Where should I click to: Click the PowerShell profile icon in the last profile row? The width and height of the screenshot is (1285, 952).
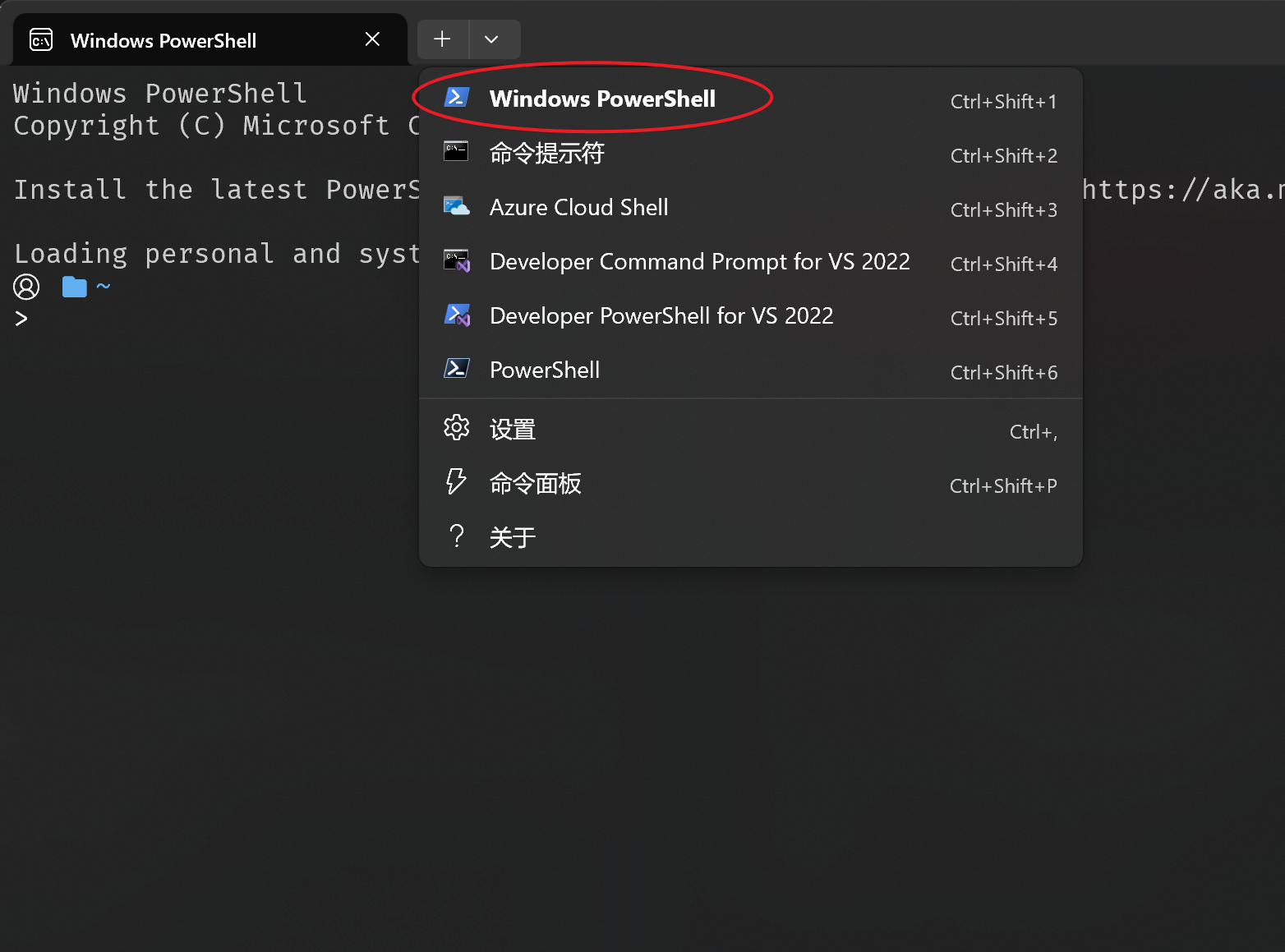point(457,369)
